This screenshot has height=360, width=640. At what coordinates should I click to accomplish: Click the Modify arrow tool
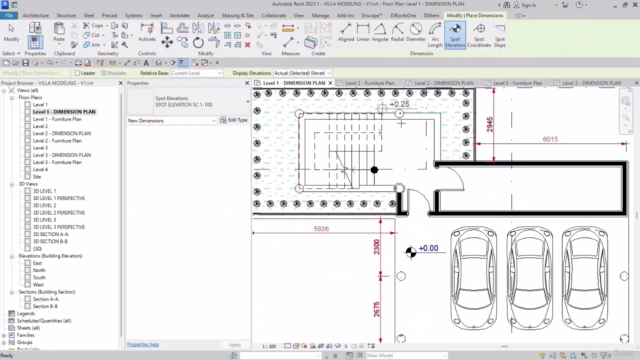(11, 32)
